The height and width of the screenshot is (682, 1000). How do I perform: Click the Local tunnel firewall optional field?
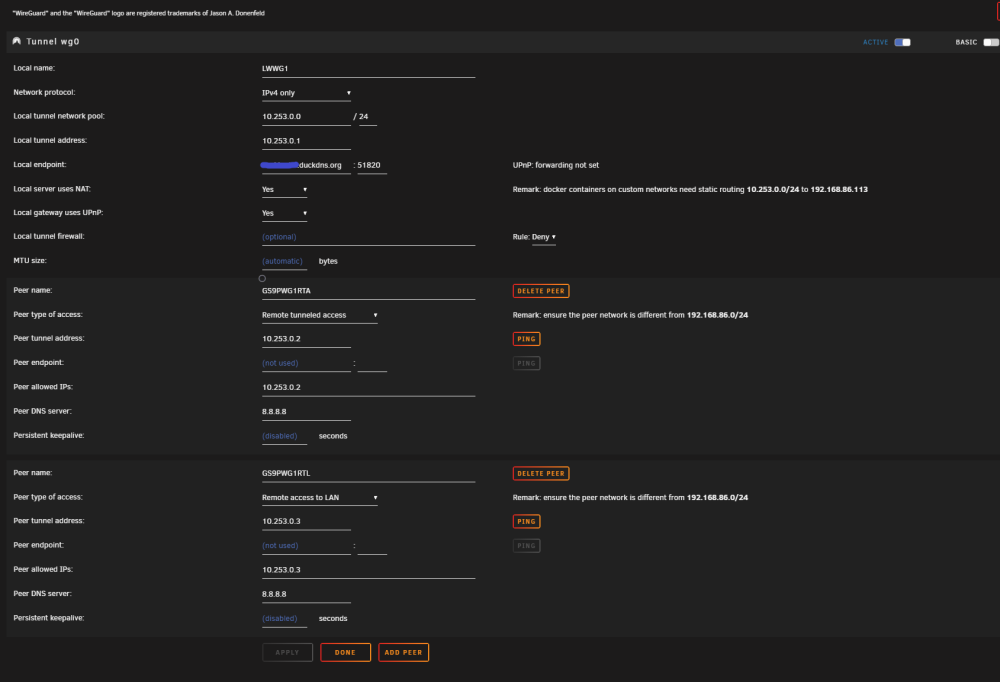click(x=368, y=237)
